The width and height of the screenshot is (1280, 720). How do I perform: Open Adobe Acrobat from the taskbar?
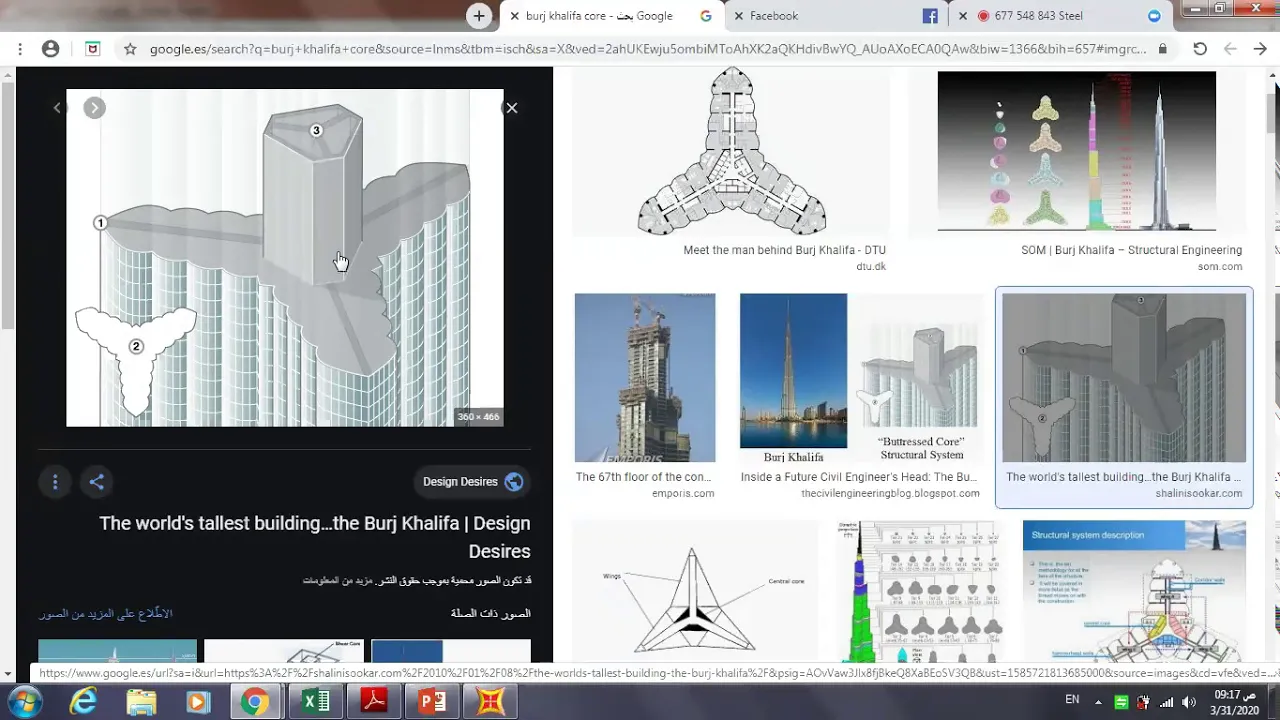click(x=374, y=702)
